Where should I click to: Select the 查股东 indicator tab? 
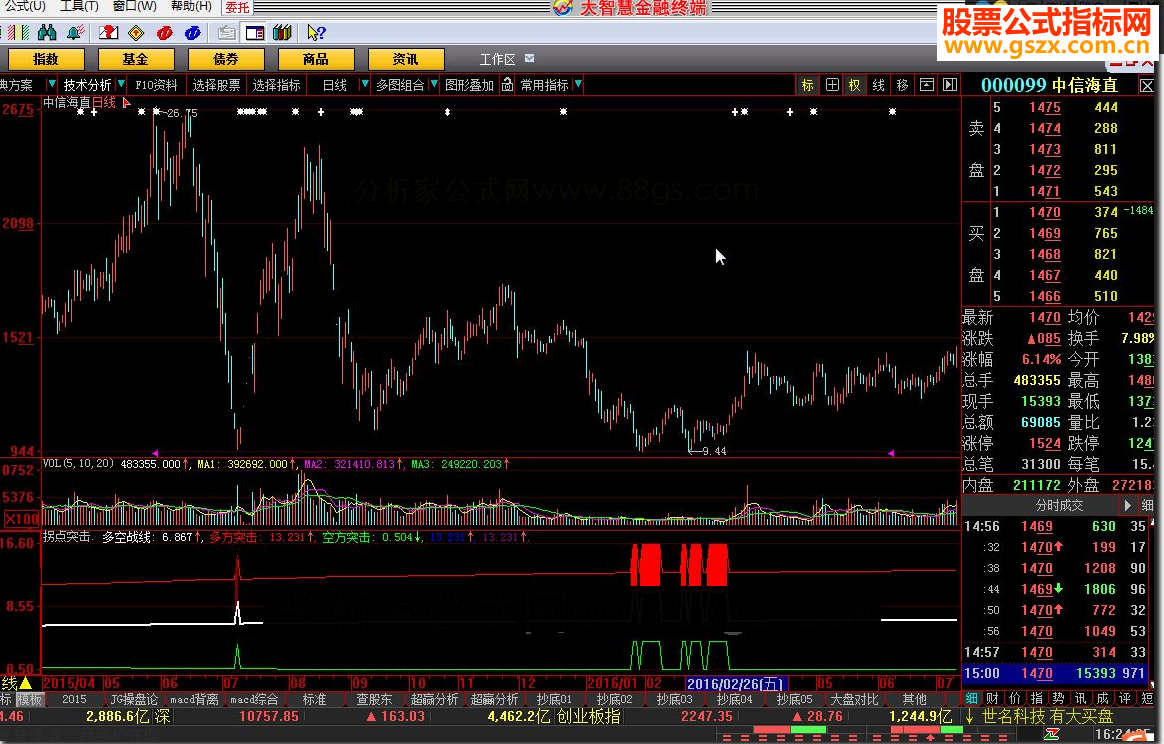(x=374, y=699)
